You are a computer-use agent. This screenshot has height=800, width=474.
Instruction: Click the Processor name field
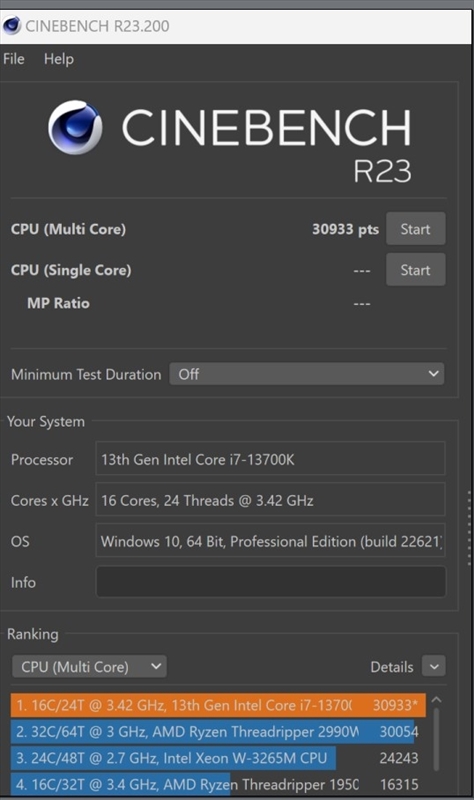[270, 459]
